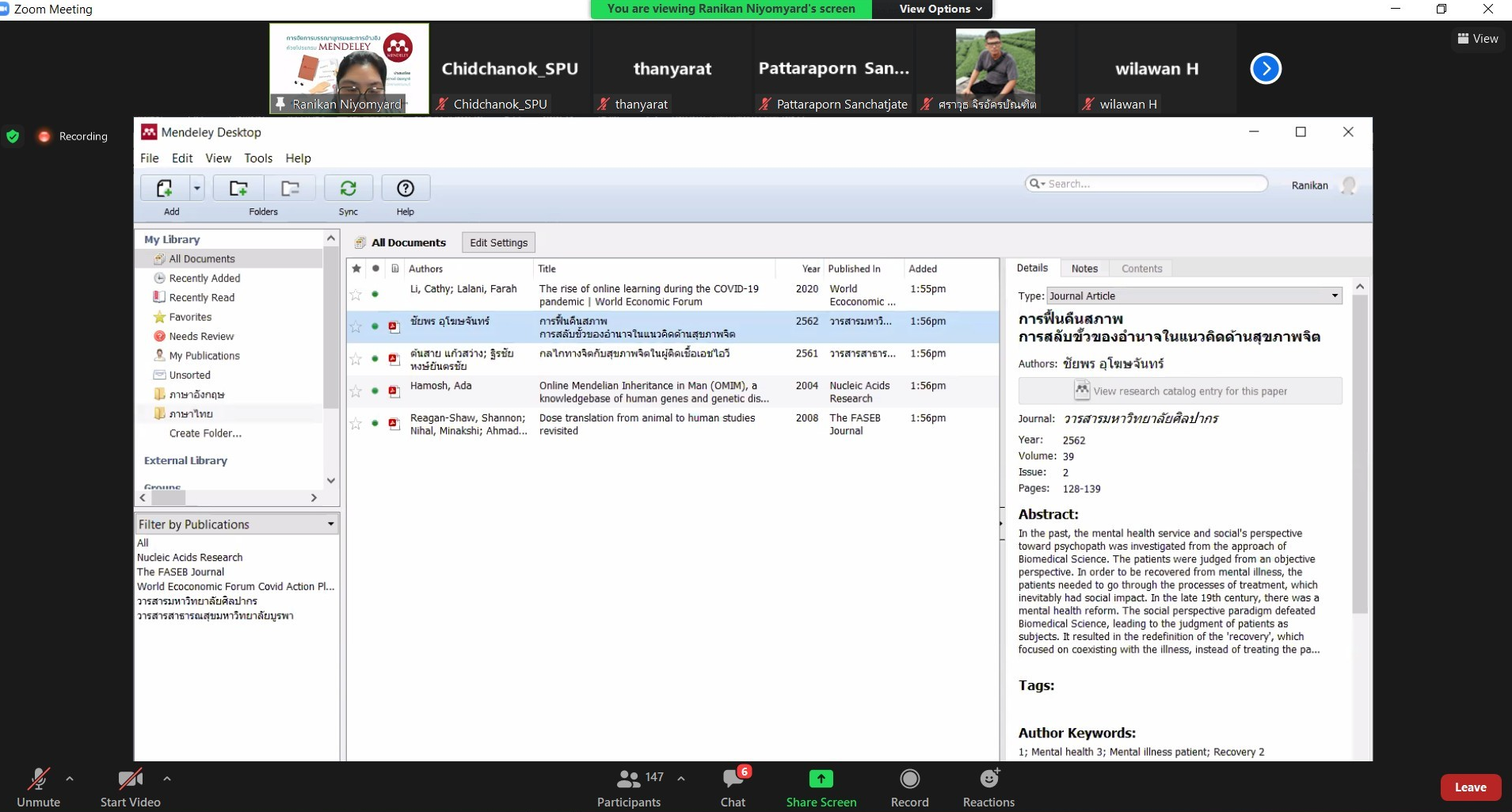
Task: Star the Hamosh, Ada document
Action: click(356, 391)
